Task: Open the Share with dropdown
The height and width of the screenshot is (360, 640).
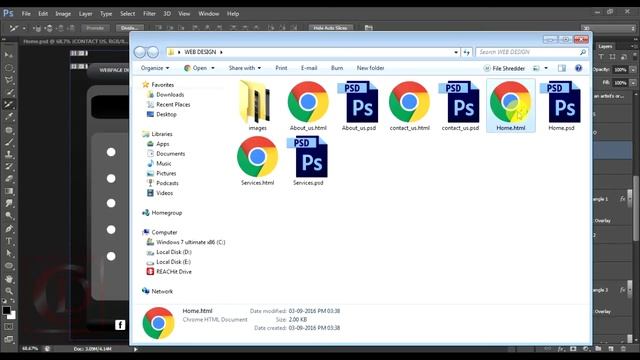Action: (245, 68)
